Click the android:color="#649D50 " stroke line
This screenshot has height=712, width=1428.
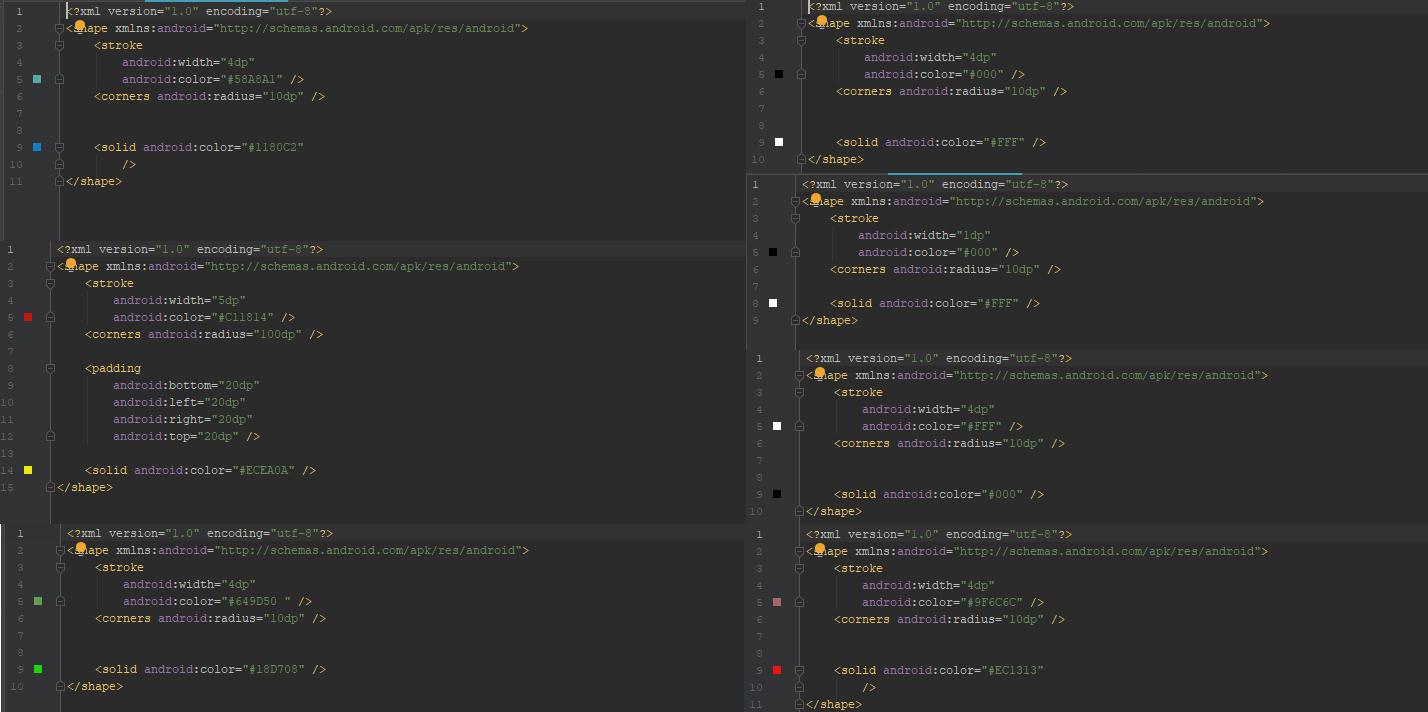[218, 601]
